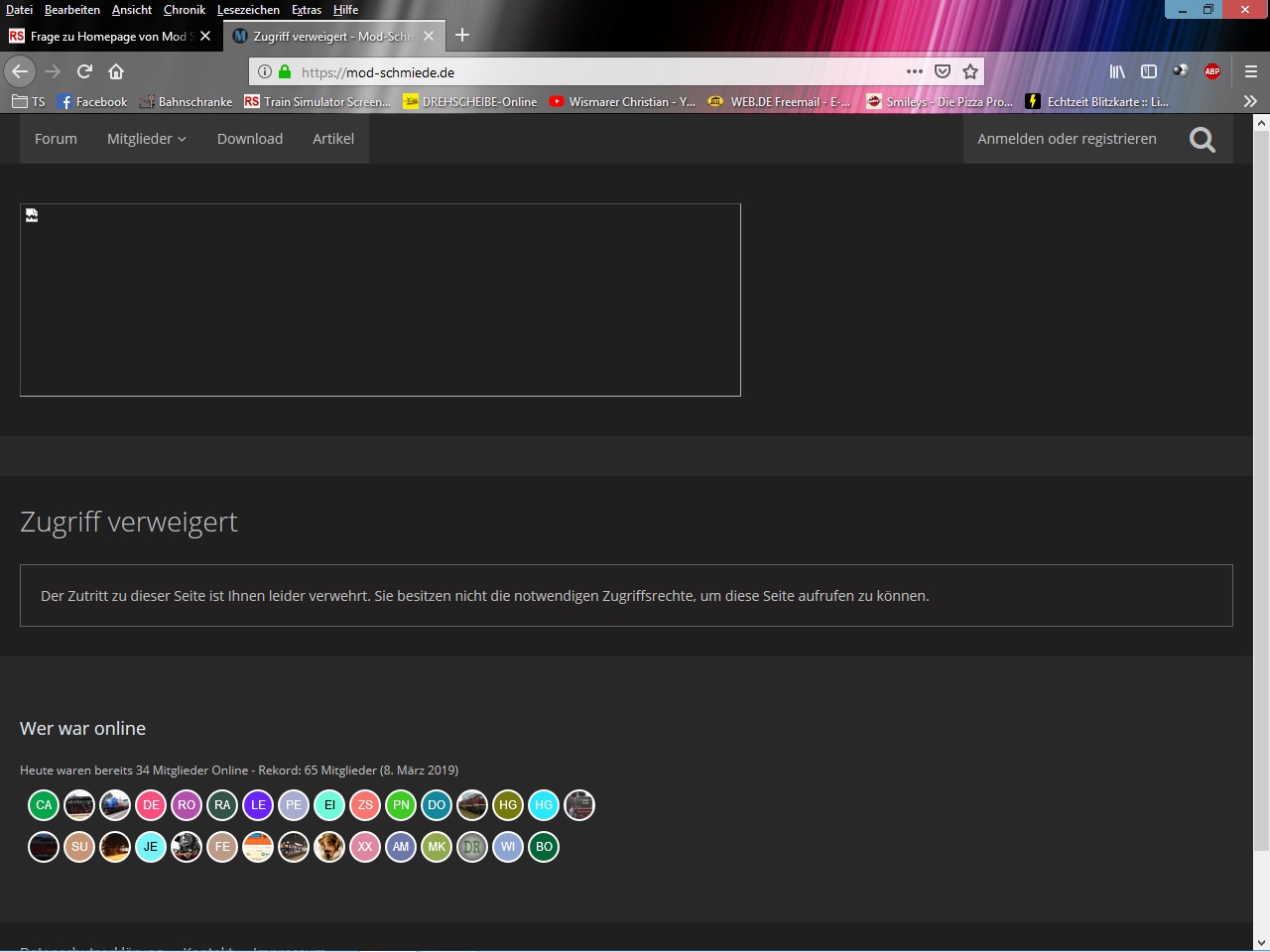Image resolution: width=1270 pixels, height=952 pixels.
Task: Open the Smileys Pizza bookmark
Action: 940,101
